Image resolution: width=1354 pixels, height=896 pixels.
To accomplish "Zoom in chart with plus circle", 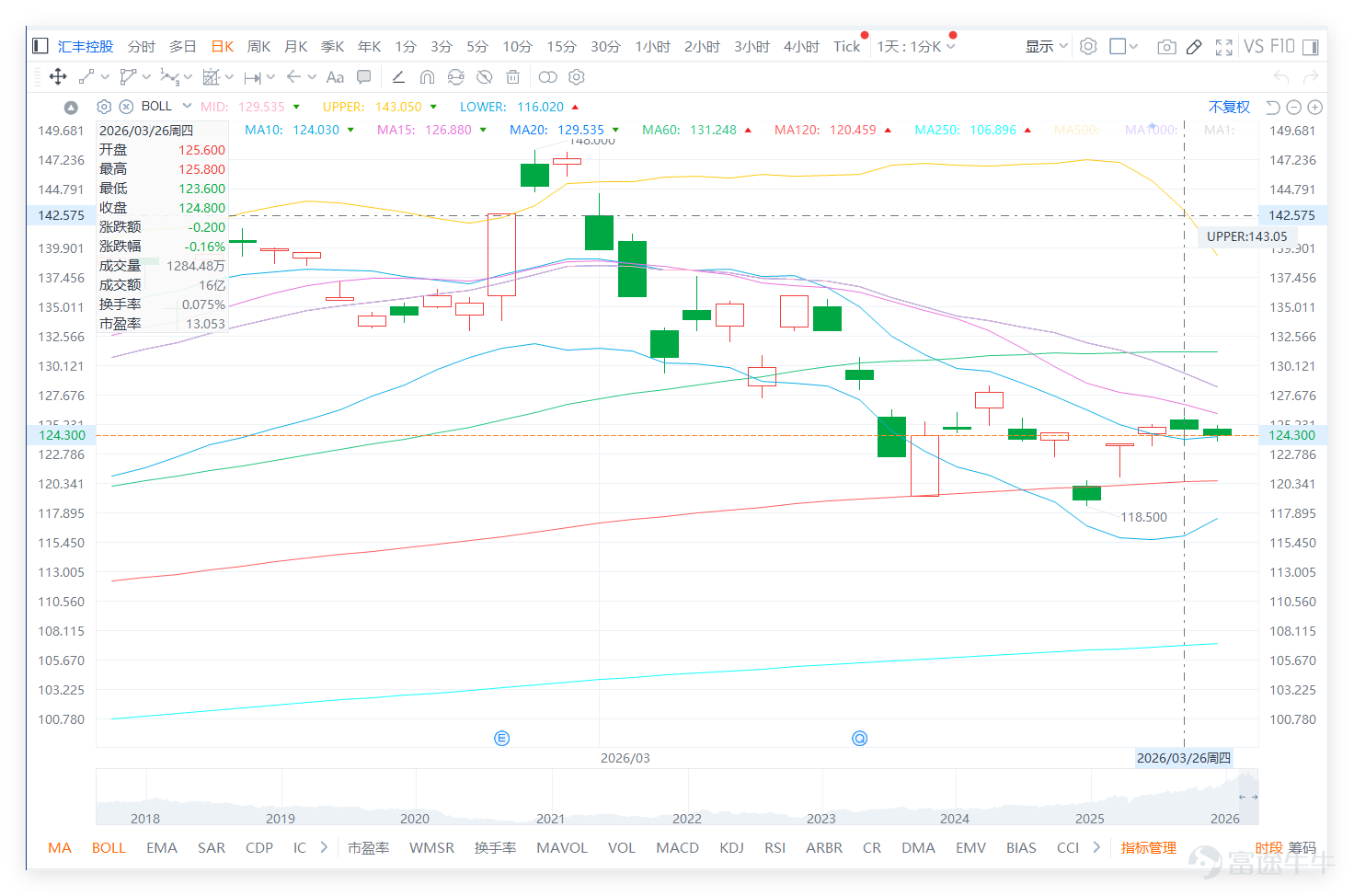I will pyautogui.click(x=1315, y=107).
